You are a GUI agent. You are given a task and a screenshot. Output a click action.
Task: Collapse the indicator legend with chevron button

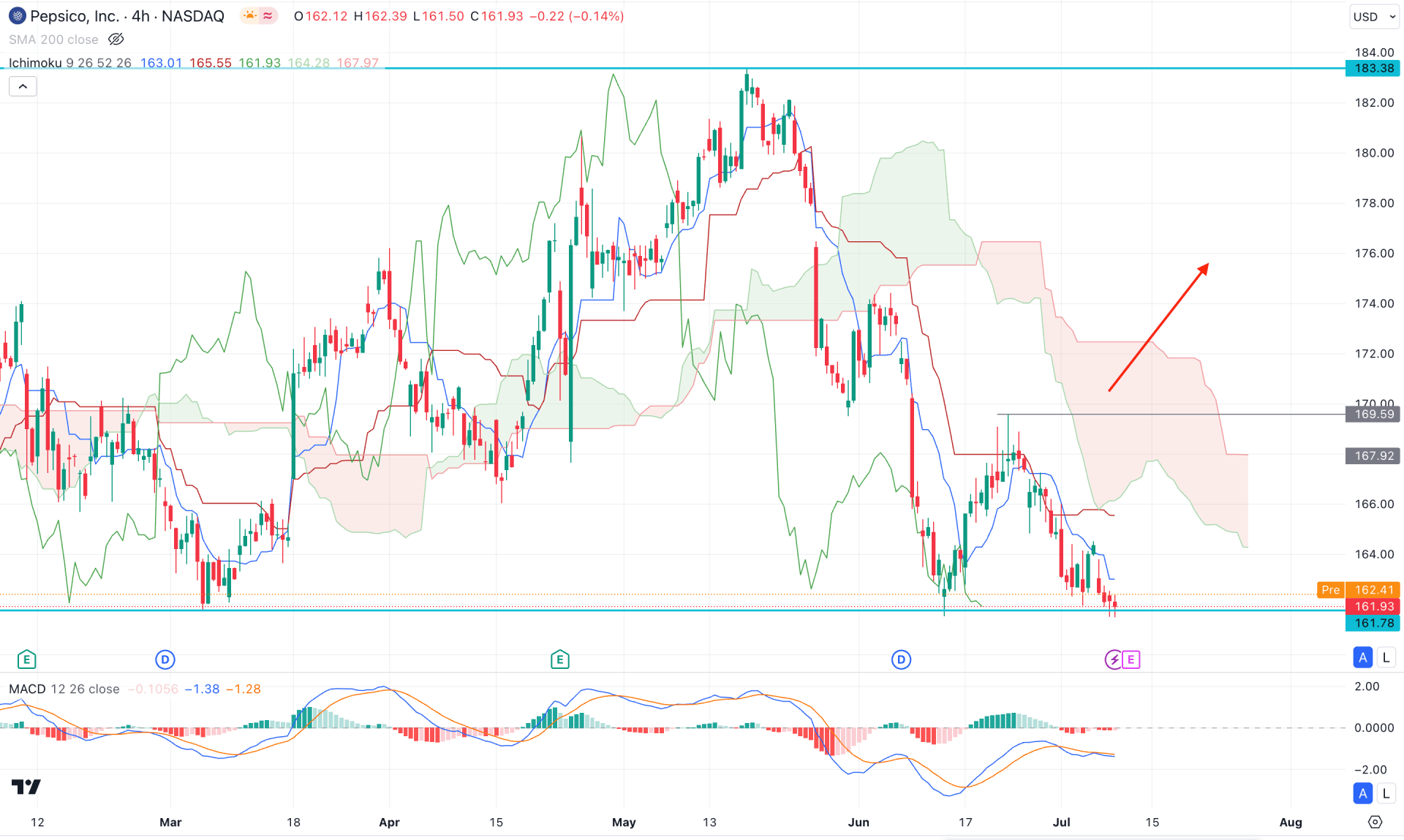[23, 86]
